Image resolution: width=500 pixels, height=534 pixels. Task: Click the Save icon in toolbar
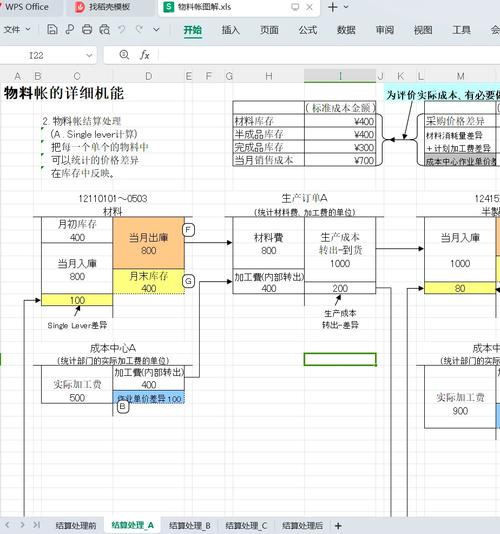52,30
